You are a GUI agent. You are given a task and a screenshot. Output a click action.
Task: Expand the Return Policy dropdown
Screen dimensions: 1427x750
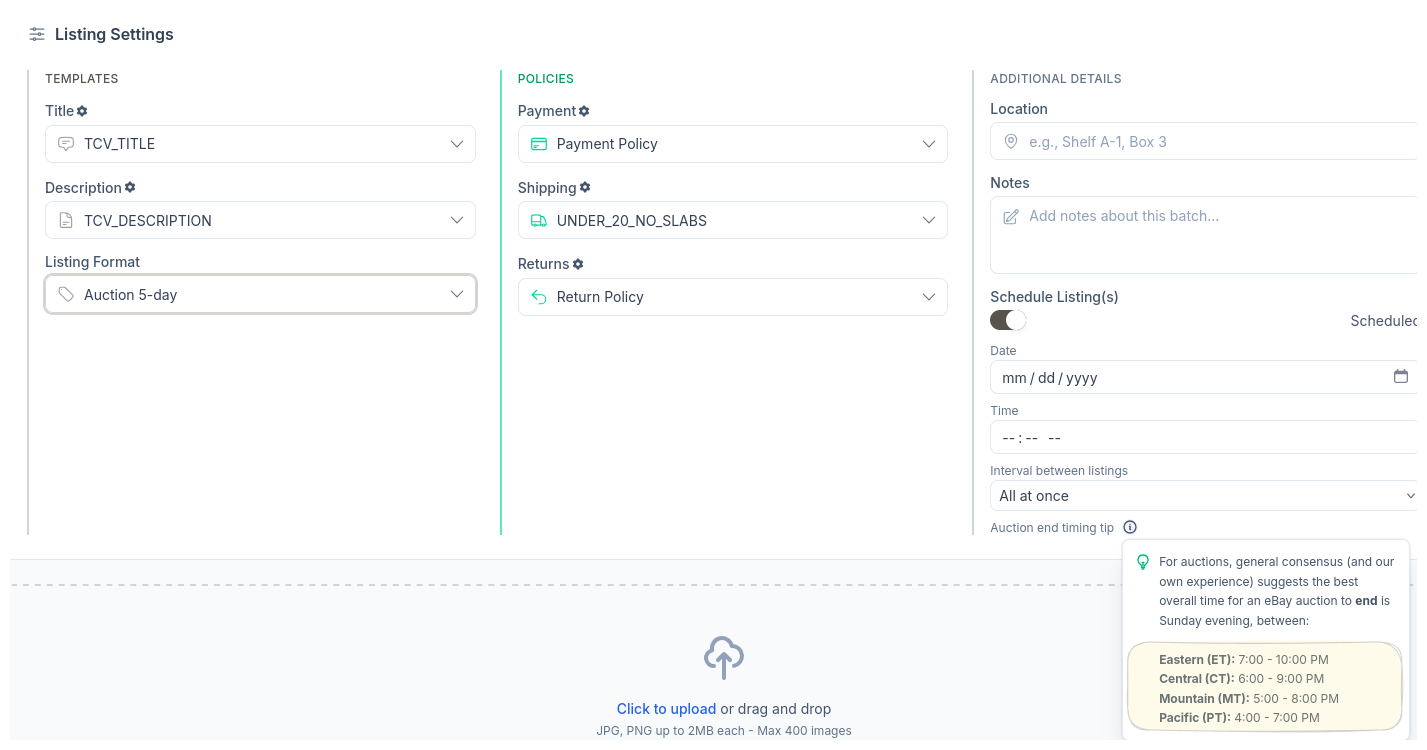tap(732, 297)
